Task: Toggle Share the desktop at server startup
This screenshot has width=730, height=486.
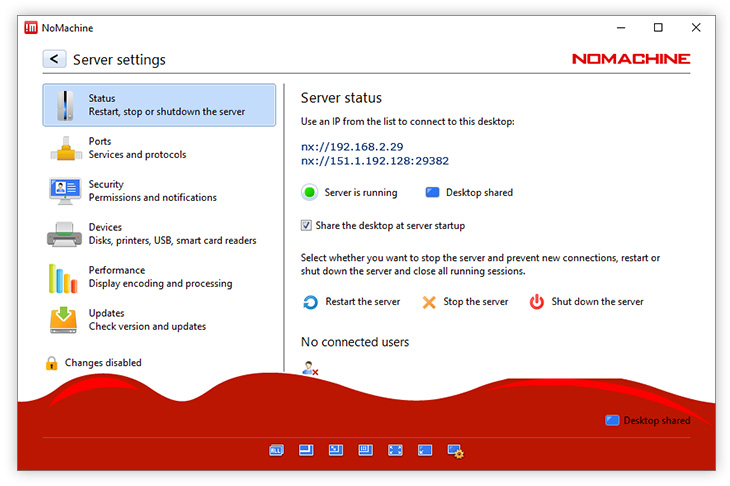Action: click(x=307, y=226)
